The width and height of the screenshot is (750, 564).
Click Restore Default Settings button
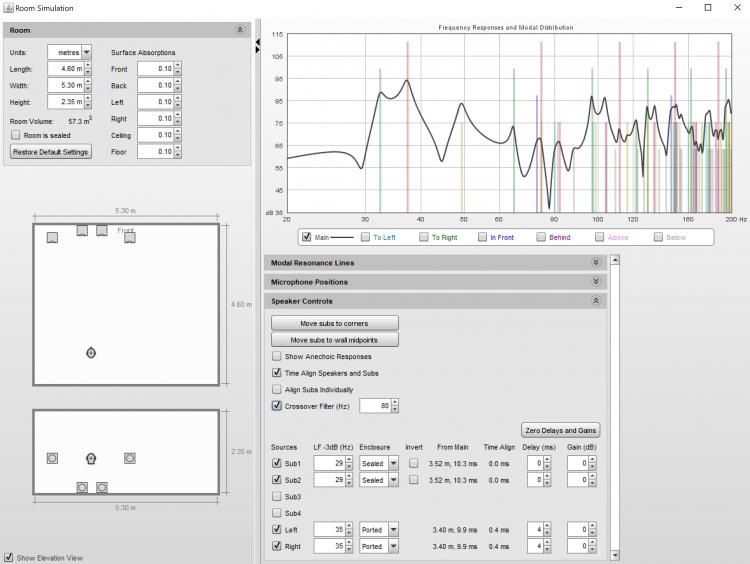tap(51, 152)
